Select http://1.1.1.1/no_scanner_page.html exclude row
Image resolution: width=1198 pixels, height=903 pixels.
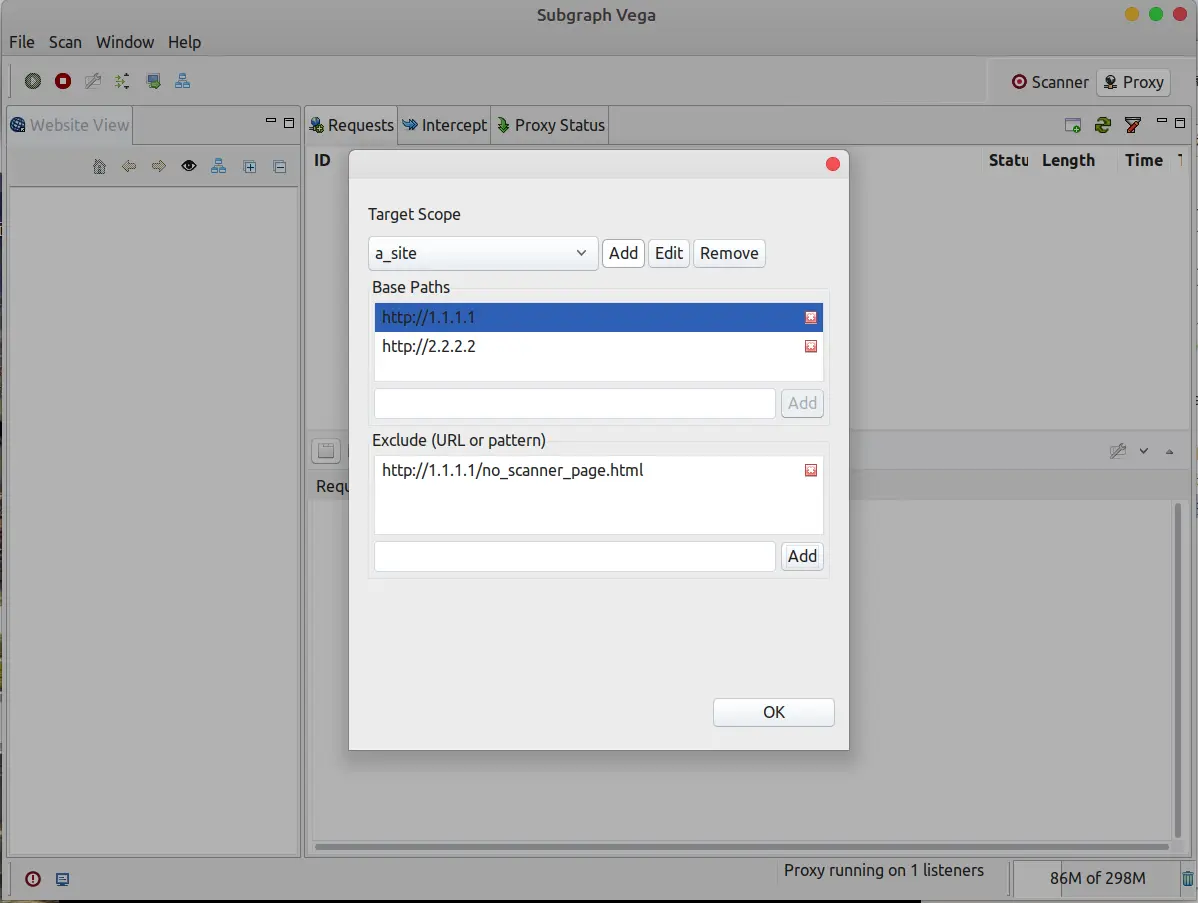coord(598,470)
